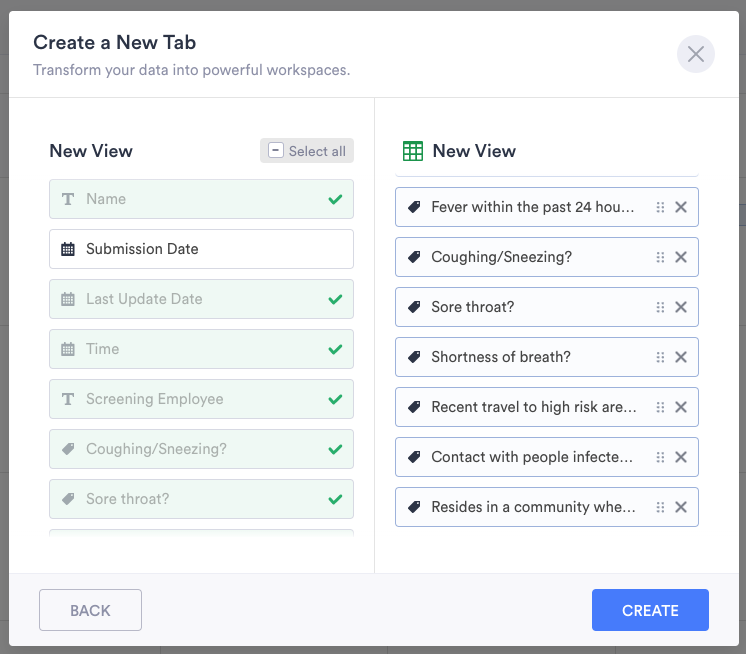Uncheck the Screening Employee field
This screenshot has height=654, width=746.
(201, 399)
